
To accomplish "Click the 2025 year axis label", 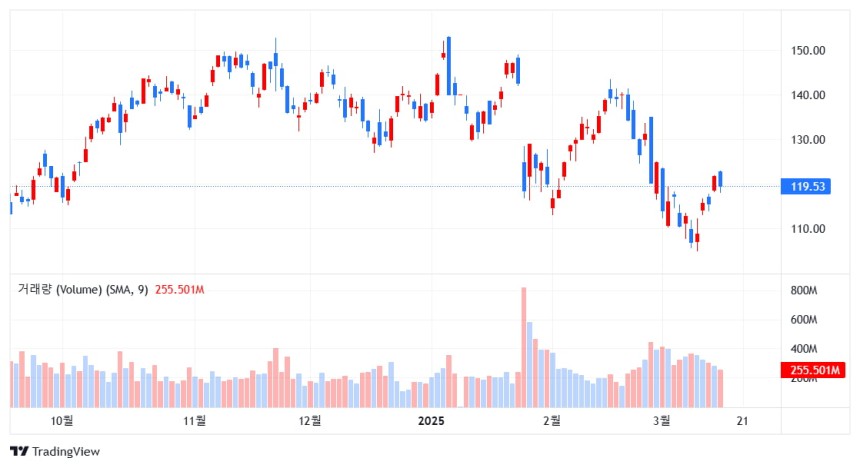I will (x=431, y=421).
